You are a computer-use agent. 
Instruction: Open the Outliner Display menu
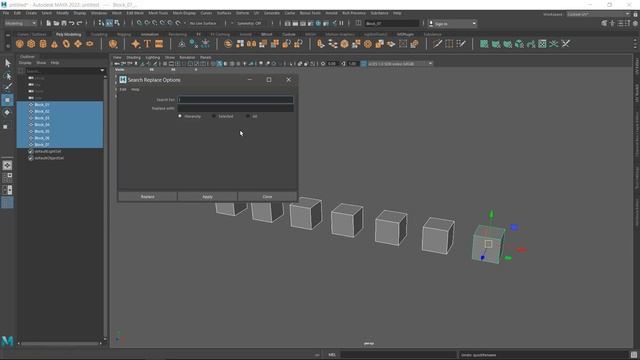(x=25, y=63)
